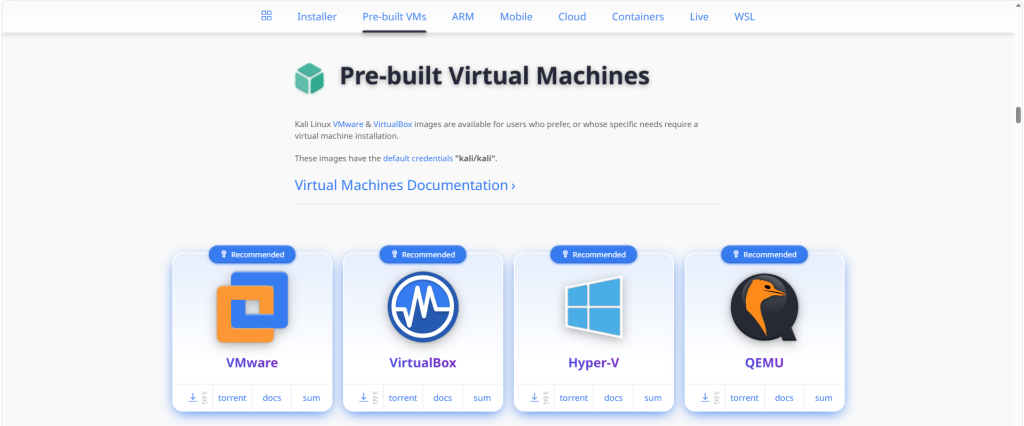Open the default credentials link

(x=417, y=158)
